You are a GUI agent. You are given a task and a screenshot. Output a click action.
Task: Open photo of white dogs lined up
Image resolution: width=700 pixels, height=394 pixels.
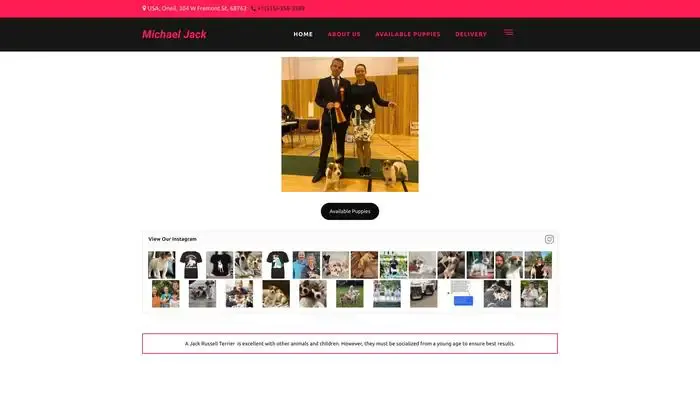[x=387, y=294]
